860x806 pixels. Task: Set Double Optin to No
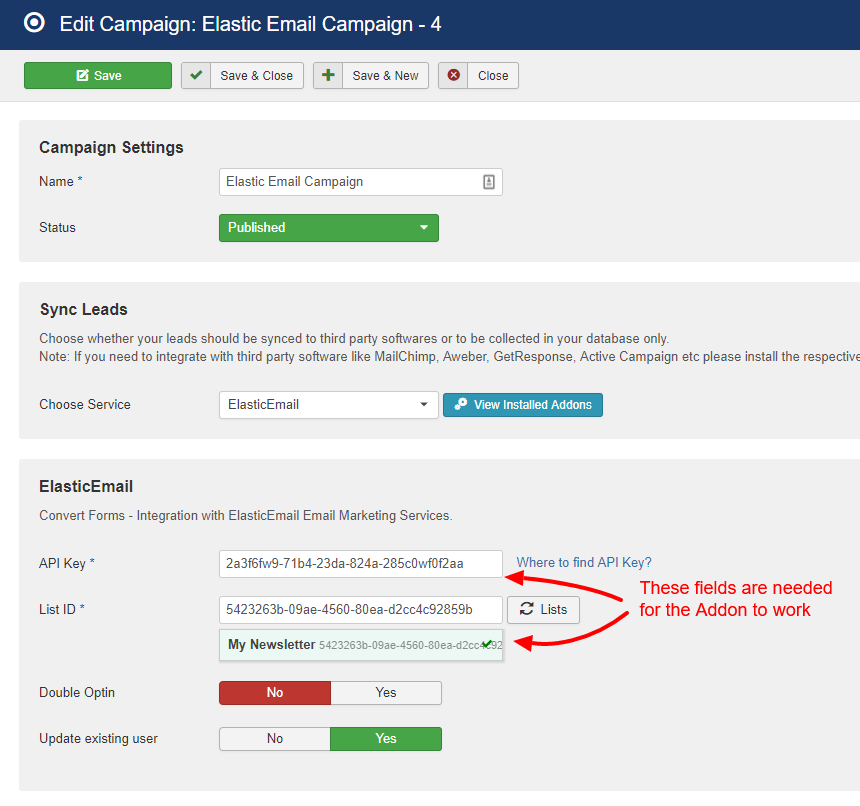275,693
